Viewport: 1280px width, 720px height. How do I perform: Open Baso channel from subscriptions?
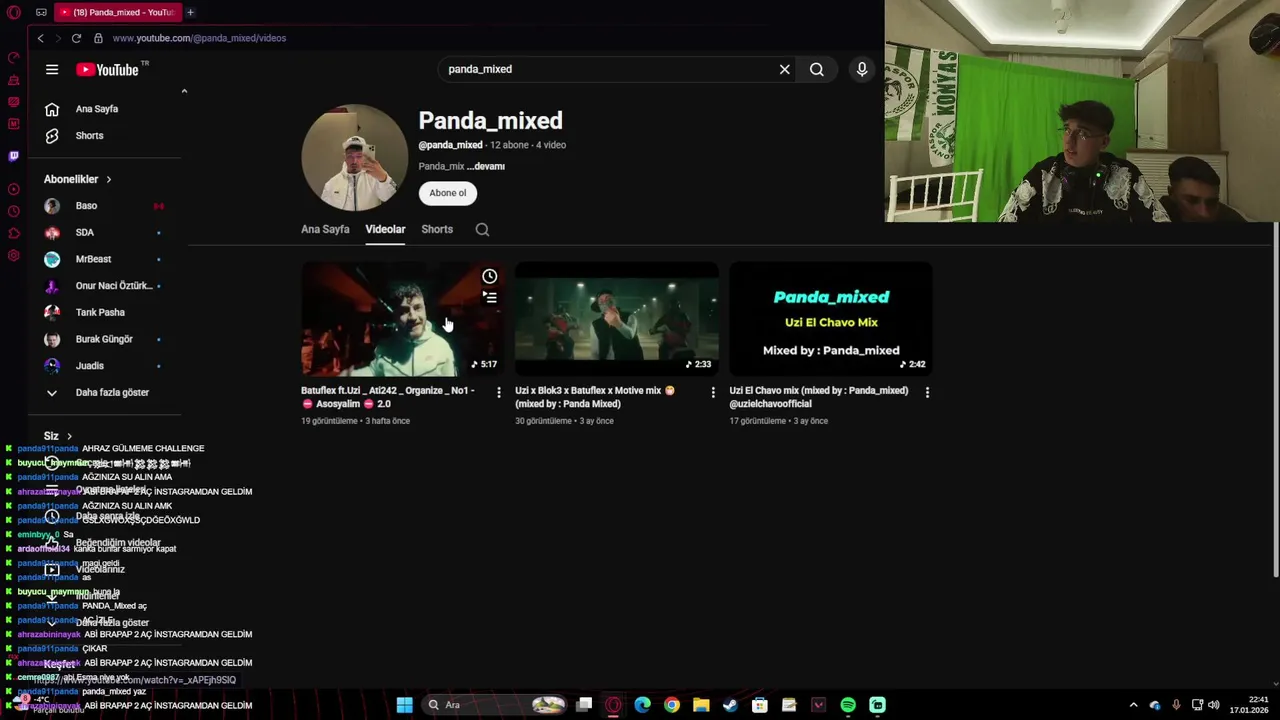pos(103,206)
